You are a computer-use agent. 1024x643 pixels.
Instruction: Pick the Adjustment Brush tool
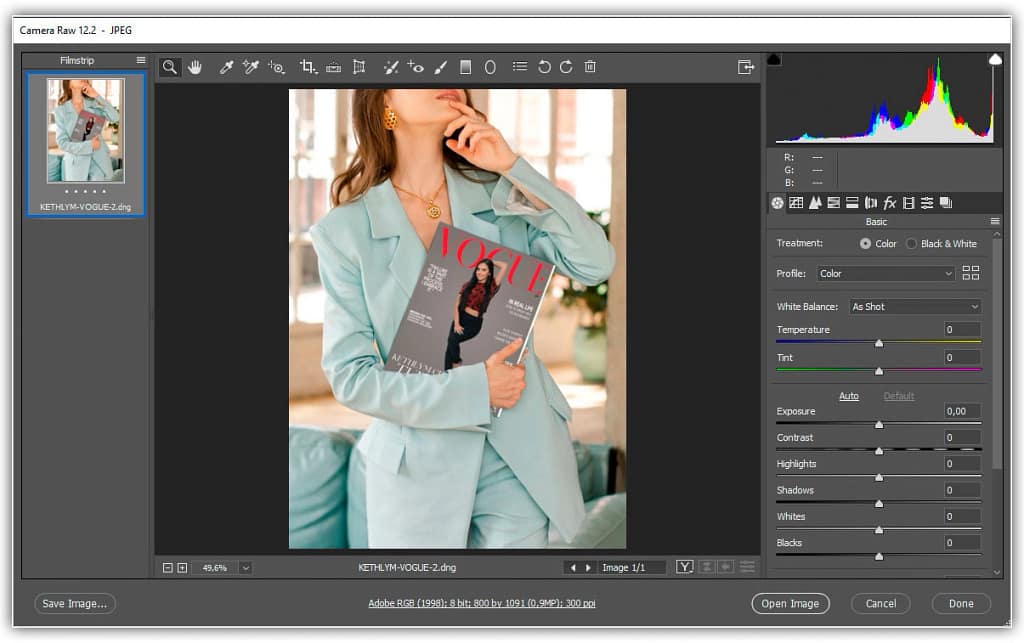click(441, 67)
